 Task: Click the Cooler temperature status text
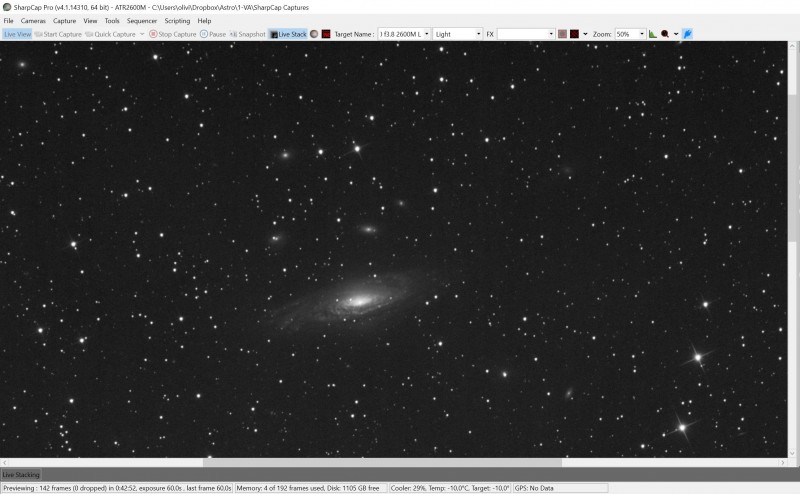click(450, 488)
